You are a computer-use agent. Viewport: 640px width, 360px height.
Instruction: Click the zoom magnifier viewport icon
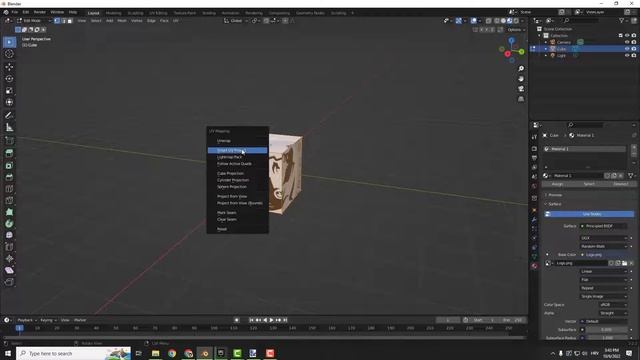[x=521, y=69]
